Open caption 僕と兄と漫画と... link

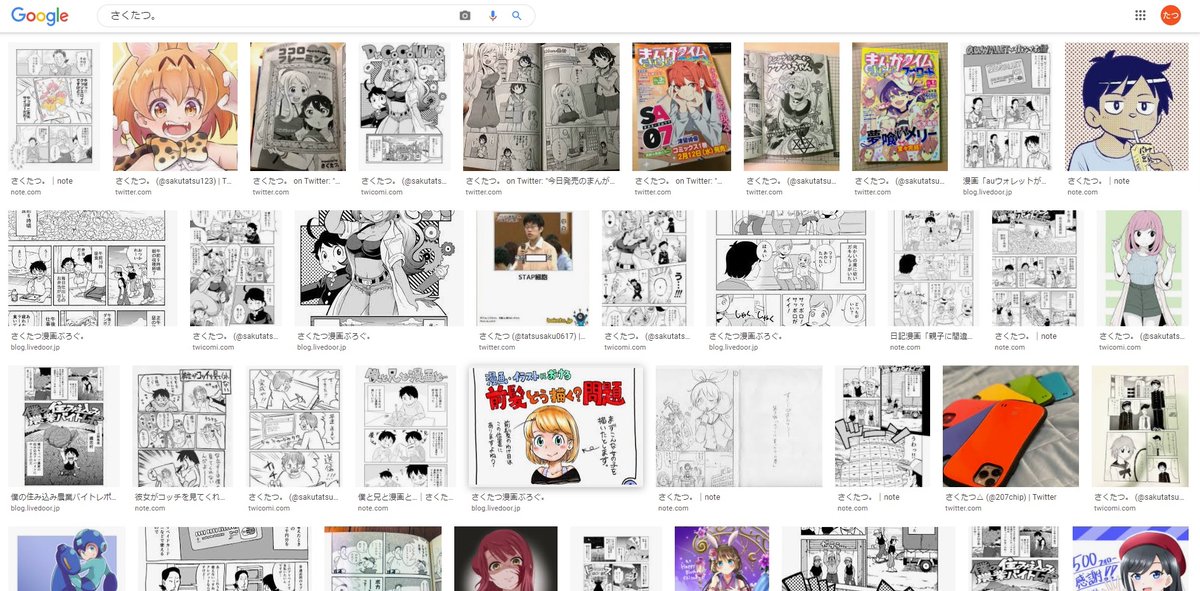point(406,496)
